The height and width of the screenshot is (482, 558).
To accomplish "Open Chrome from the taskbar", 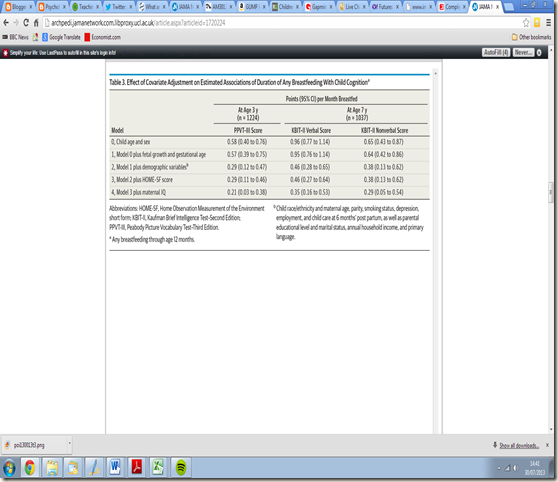I will (30, 467).
